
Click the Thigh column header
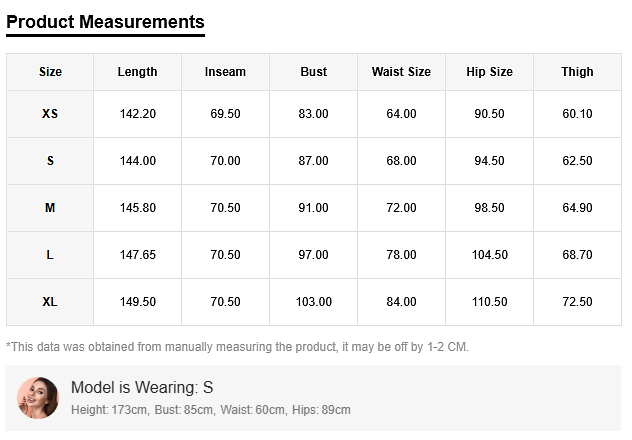(x=577, y=72)
